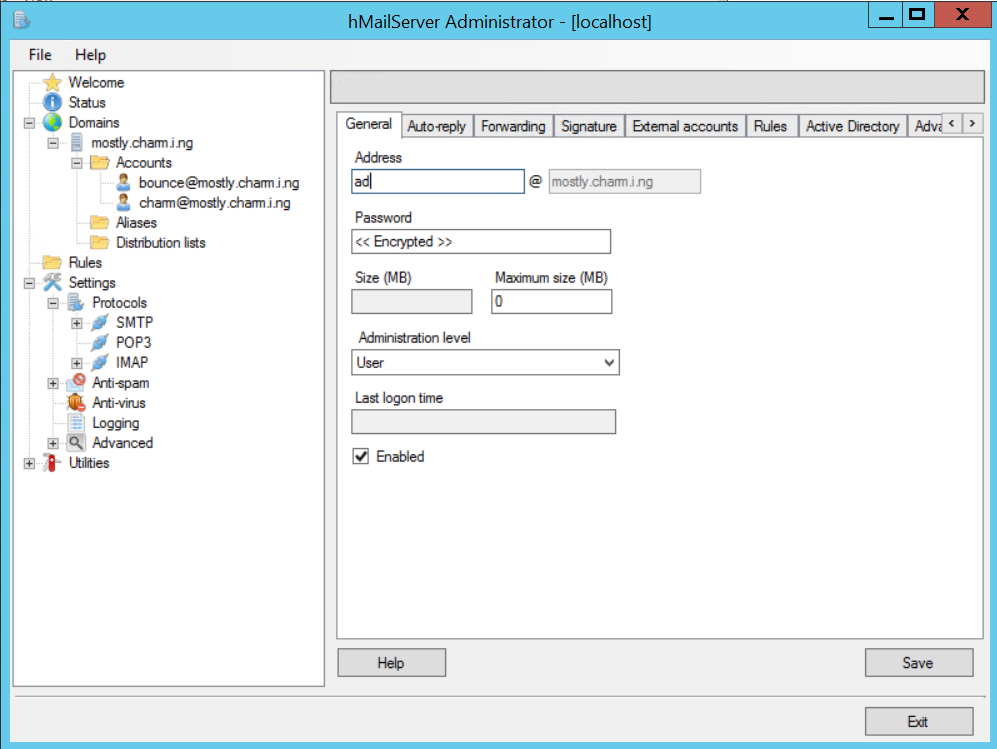Select the Distribution lists label

point(161,242)
